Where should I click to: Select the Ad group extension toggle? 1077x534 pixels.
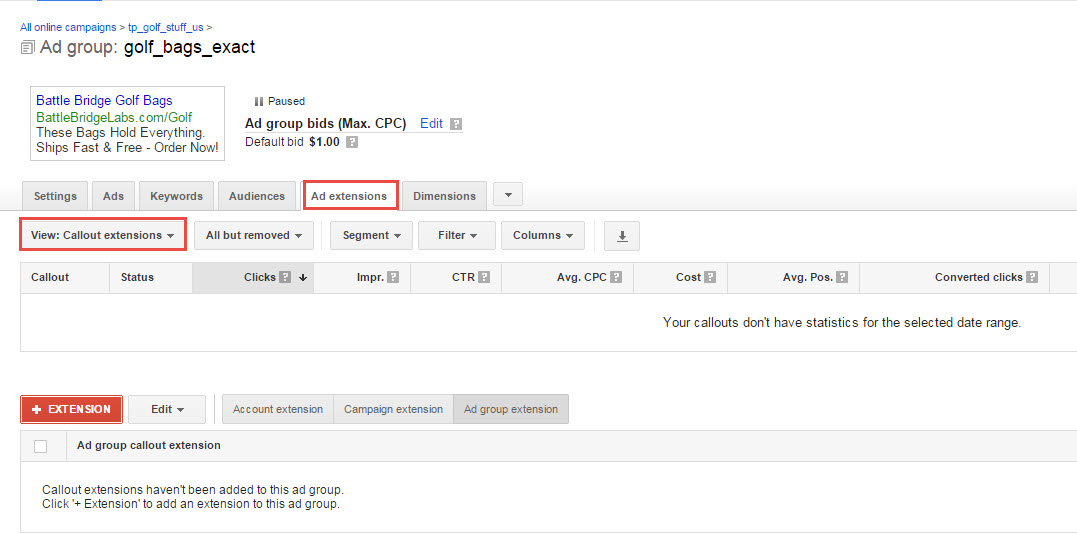tap(510, 409)
